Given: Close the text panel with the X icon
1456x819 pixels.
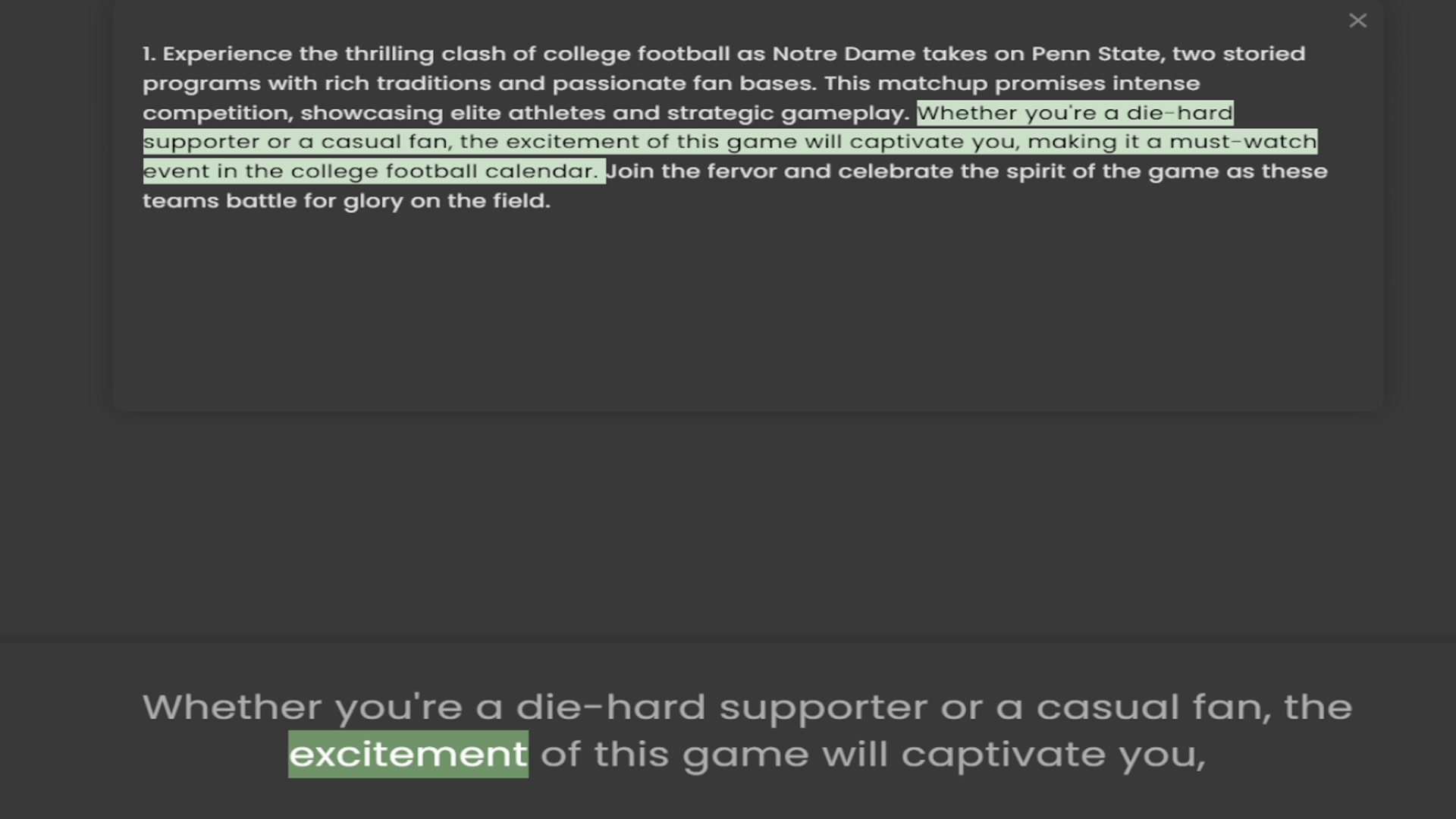Looking at the screenshot, I should pos(1357,21).
